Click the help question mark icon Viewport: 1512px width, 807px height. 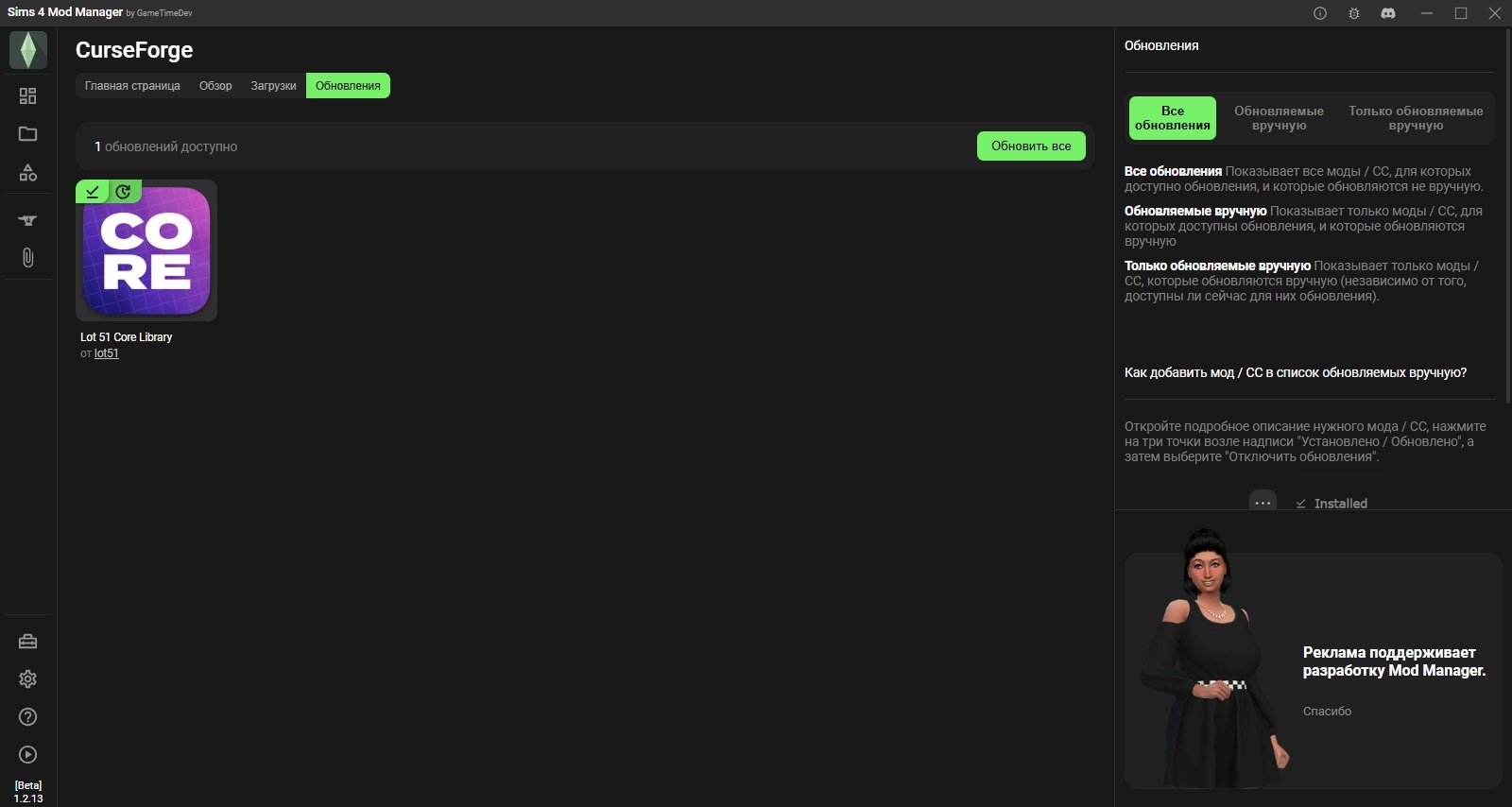(x=28, y=717)
